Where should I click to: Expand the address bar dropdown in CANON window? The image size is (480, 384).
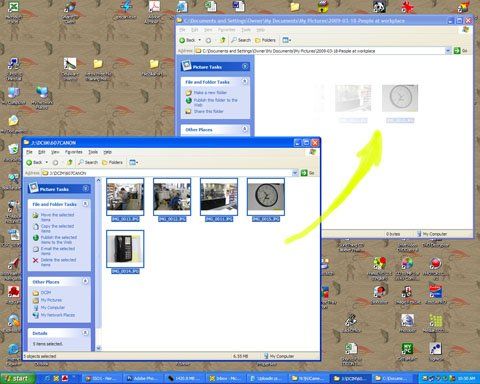coord(295,173)
